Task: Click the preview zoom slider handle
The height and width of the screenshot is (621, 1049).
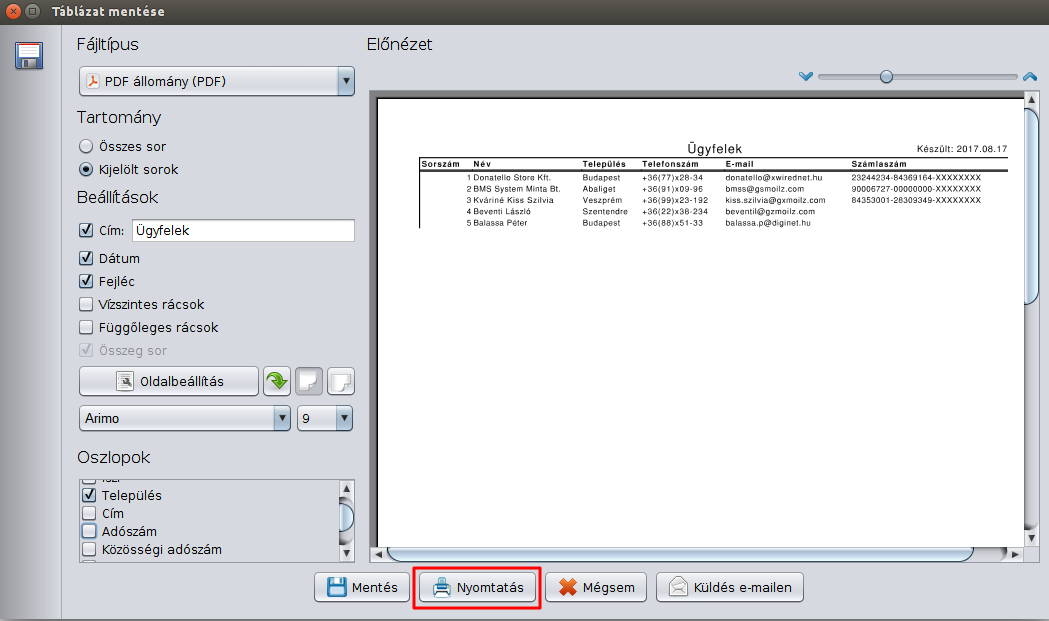Action: coord(886,77)
